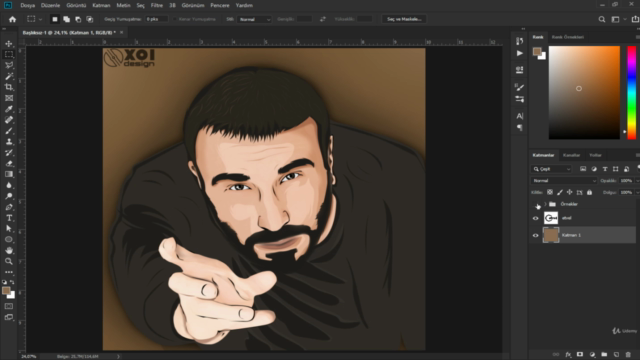Click the Home button in options bar
The width and height of the screenshot is (640, 360).
(x=12, y=19)
